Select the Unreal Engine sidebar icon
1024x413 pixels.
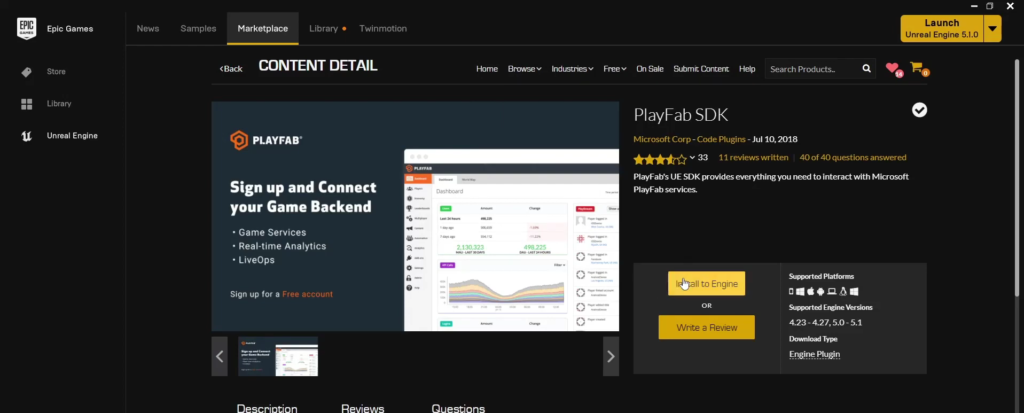coord(26,136)
